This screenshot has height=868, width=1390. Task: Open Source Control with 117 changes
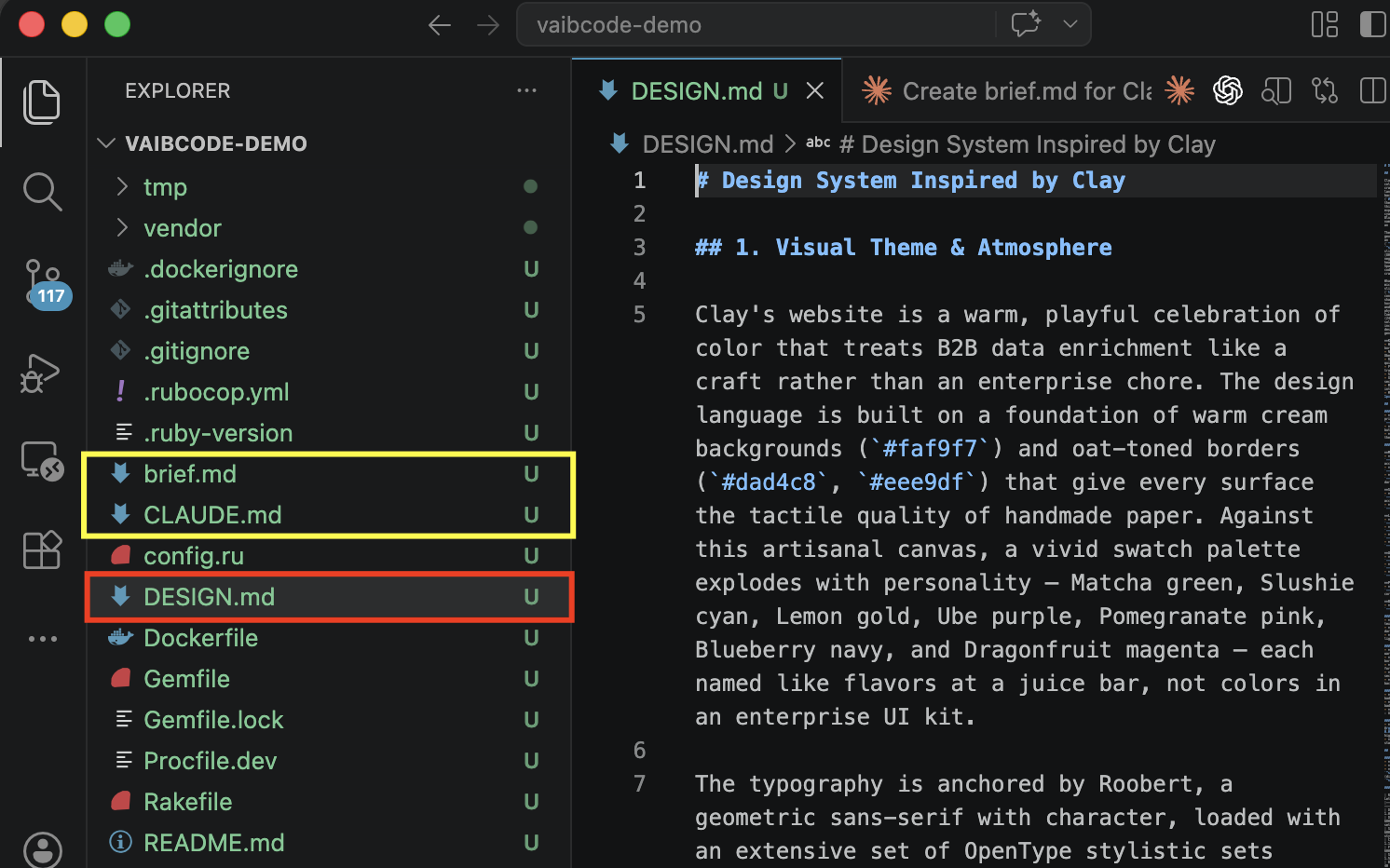click(x=45, y=284)
